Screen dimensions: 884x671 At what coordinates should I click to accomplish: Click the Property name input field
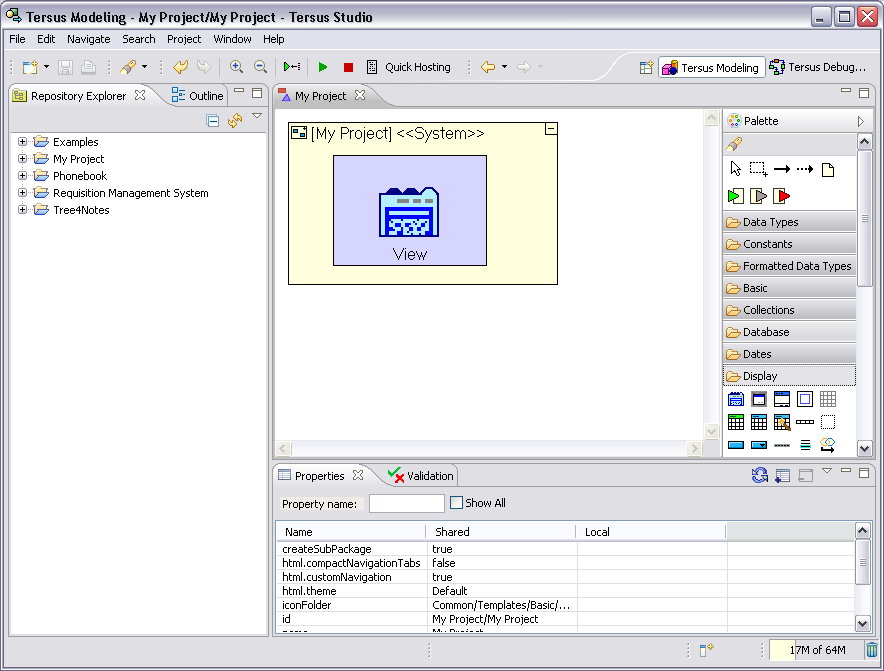[406, 504]
